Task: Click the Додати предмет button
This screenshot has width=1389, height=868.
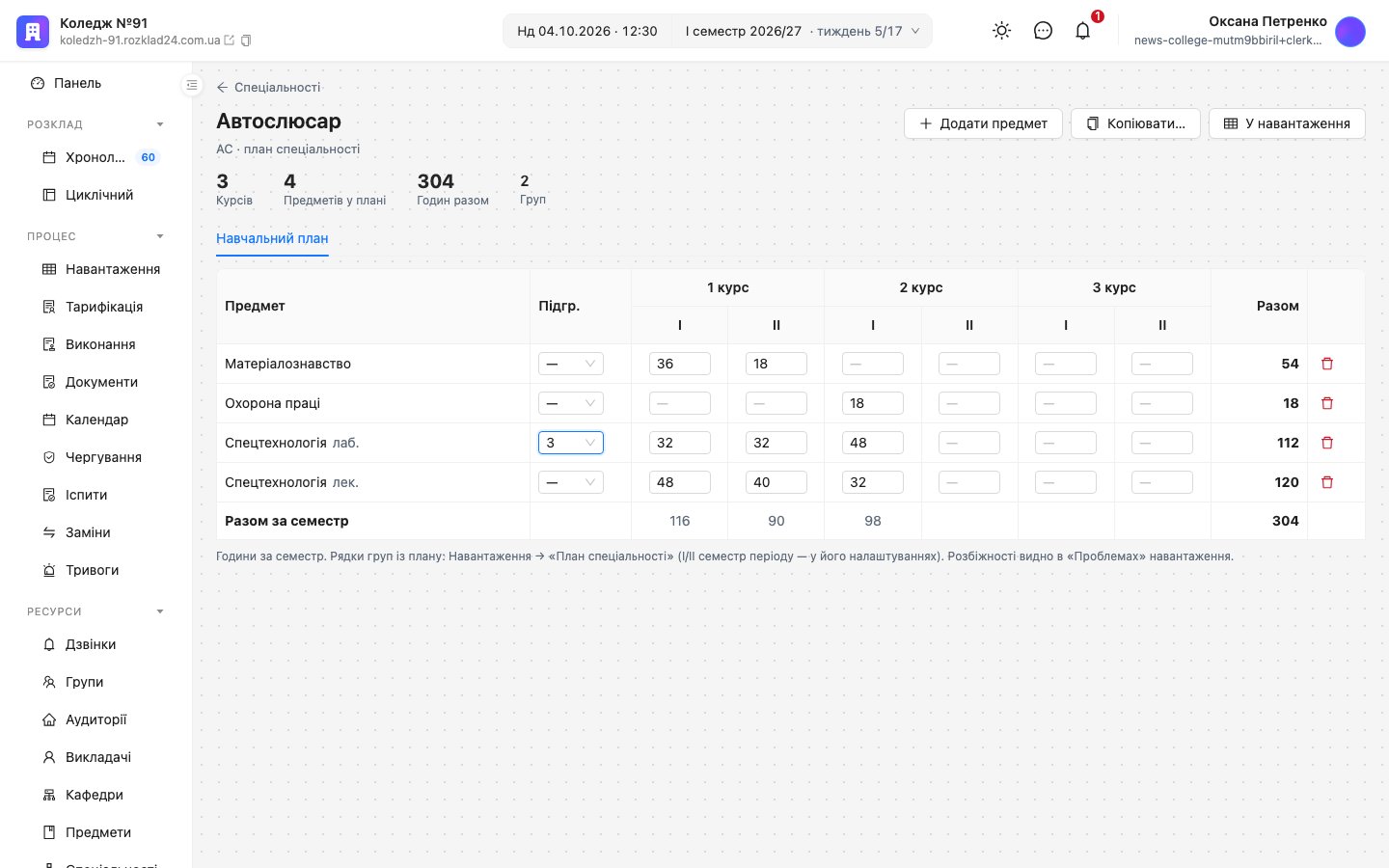Action: (x=983, y=123)
